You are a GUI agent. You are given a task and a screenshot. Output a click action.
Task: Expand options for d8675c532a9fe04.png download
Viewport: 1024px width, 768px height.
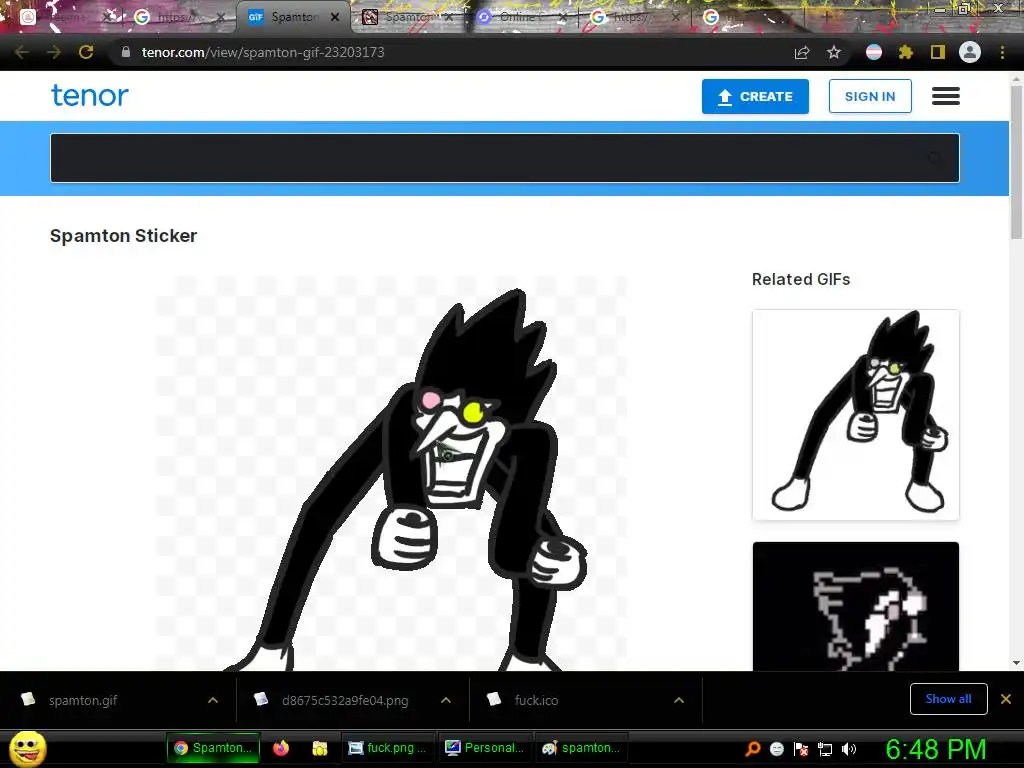coord(446,700)
